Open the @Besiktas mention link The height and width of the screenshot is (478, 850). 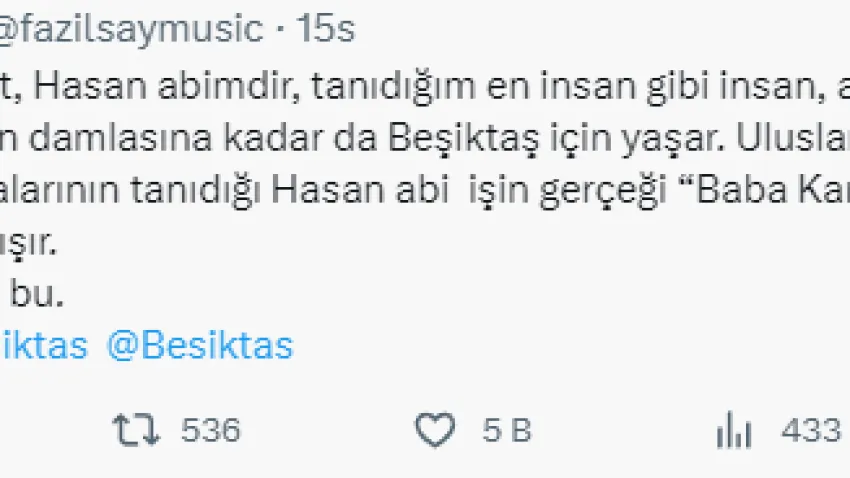tap(199, 345)
